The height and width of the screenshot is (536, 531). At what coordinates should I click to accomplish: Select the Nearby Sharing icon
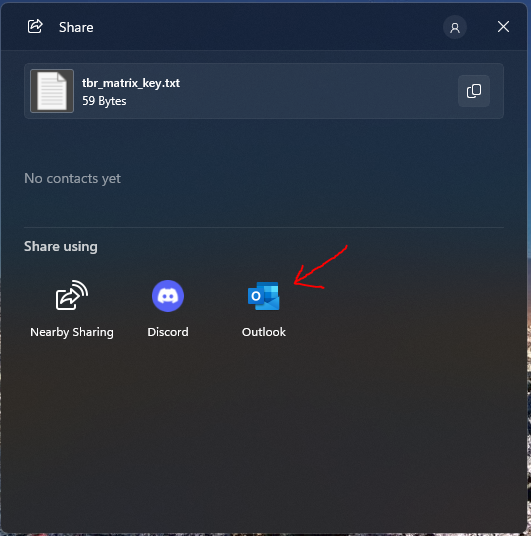(x=72, y=295)
